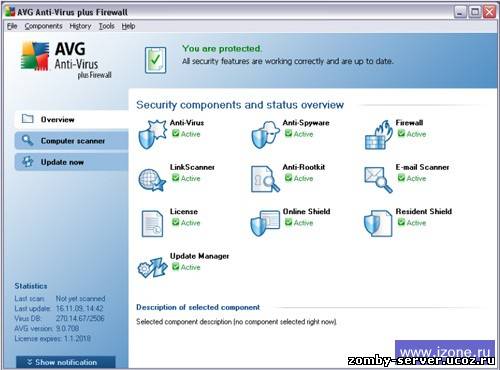Click LinkScanner Active status checkmark
500x370 pixels.
click(x=176, y=178)
